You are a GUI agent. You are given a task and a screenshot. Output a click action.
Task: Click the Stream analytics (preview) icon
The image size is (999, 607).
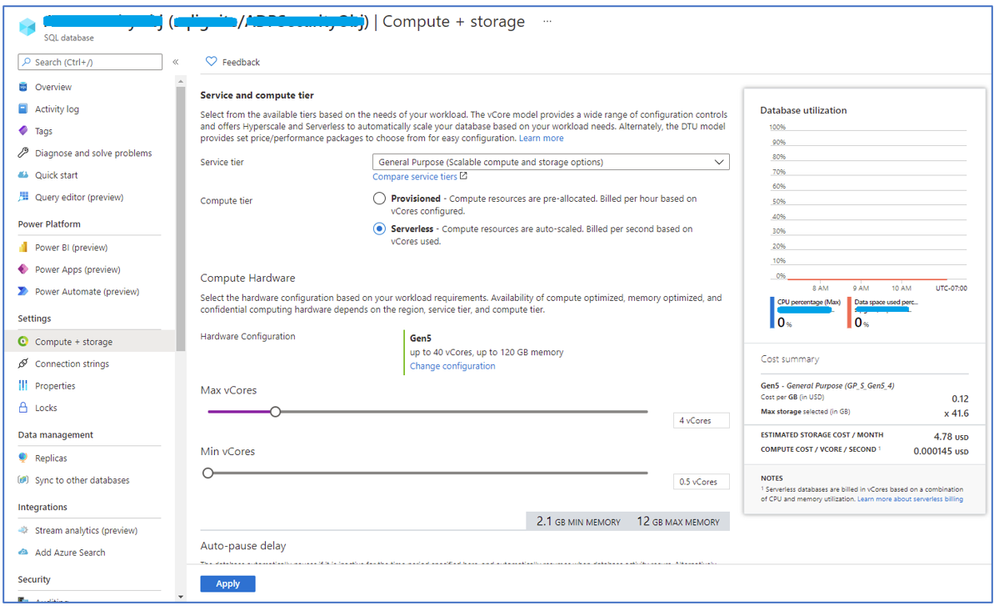(x=24, y=530)
